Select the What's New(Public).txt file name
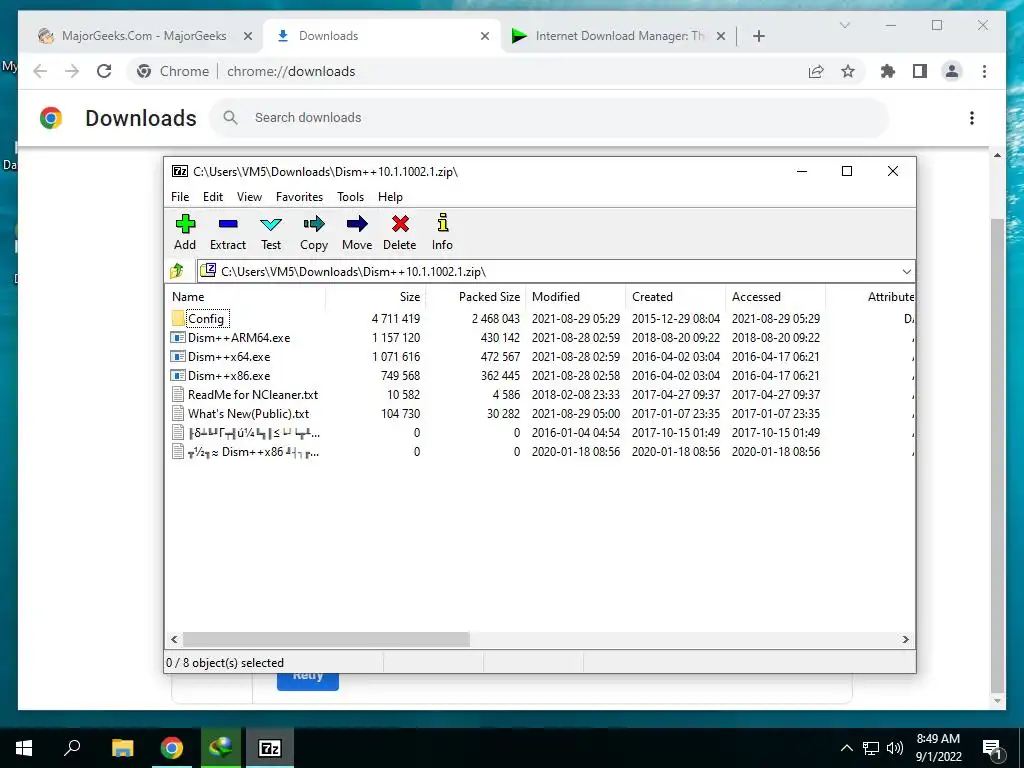 tap(248, 413)
